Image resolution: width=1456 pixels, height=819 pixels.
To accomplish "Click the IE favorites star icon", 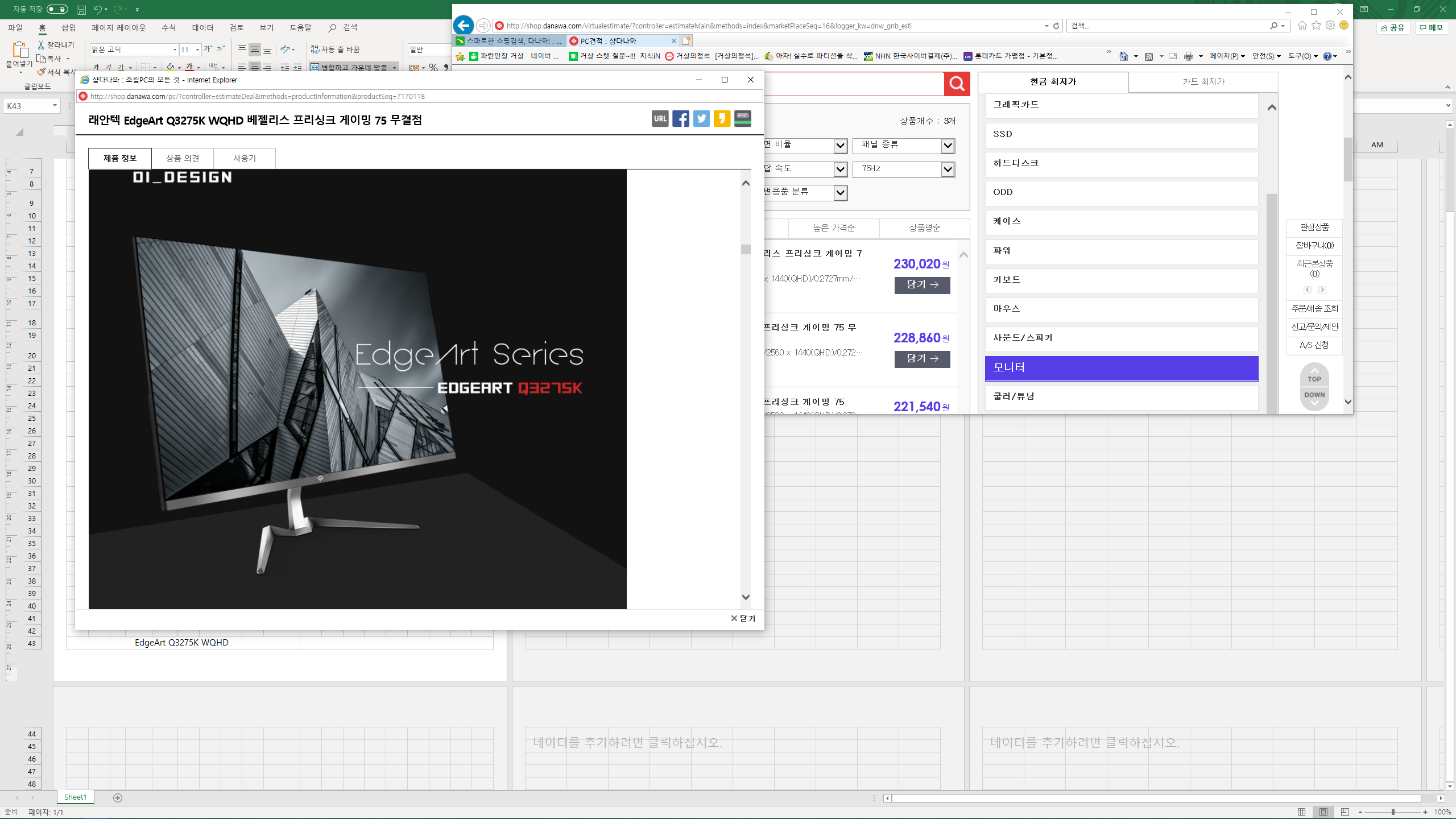I will (x=1316, y=26).
